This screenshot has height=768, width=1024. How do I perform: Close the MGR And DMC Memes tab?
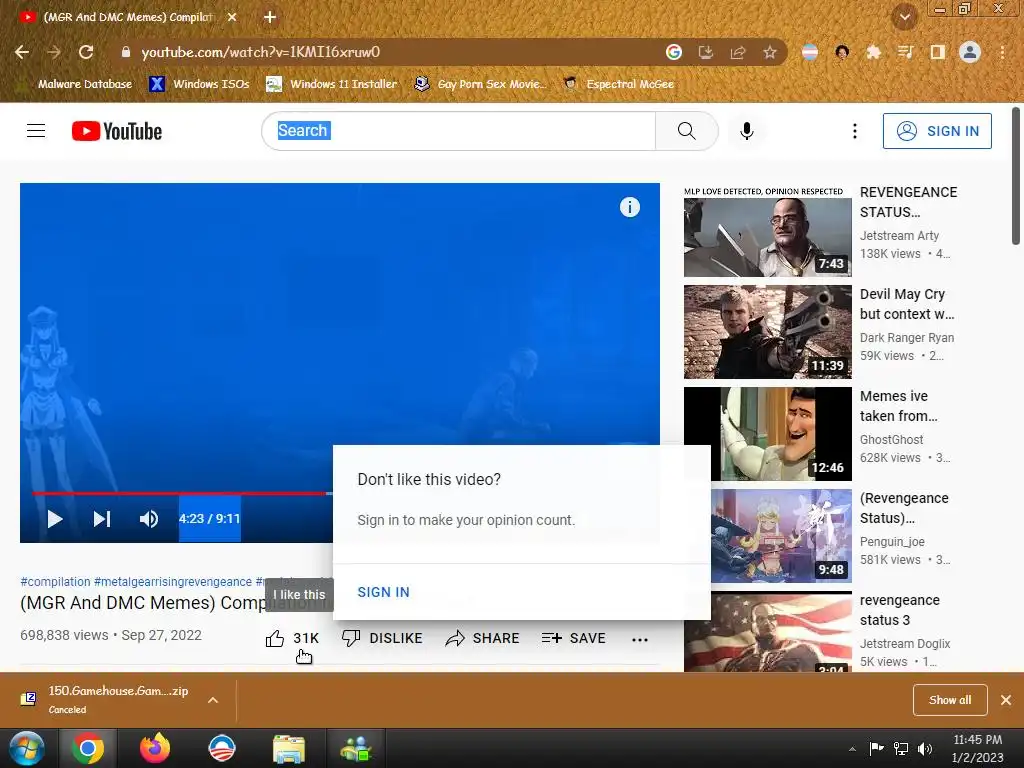coord(232,17)
